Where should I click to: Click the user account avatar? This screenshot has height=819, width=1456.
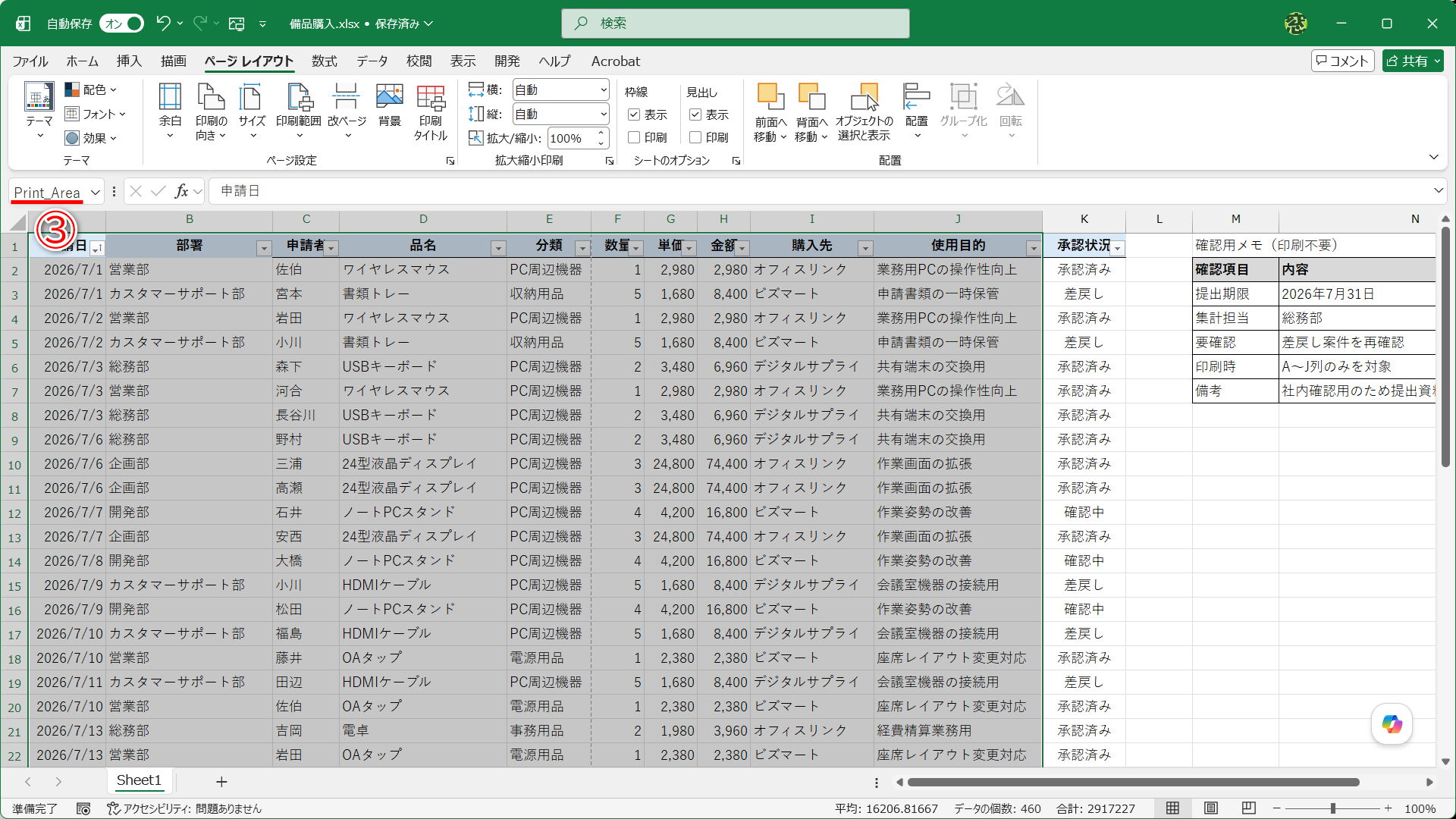tap(1296, 24)
